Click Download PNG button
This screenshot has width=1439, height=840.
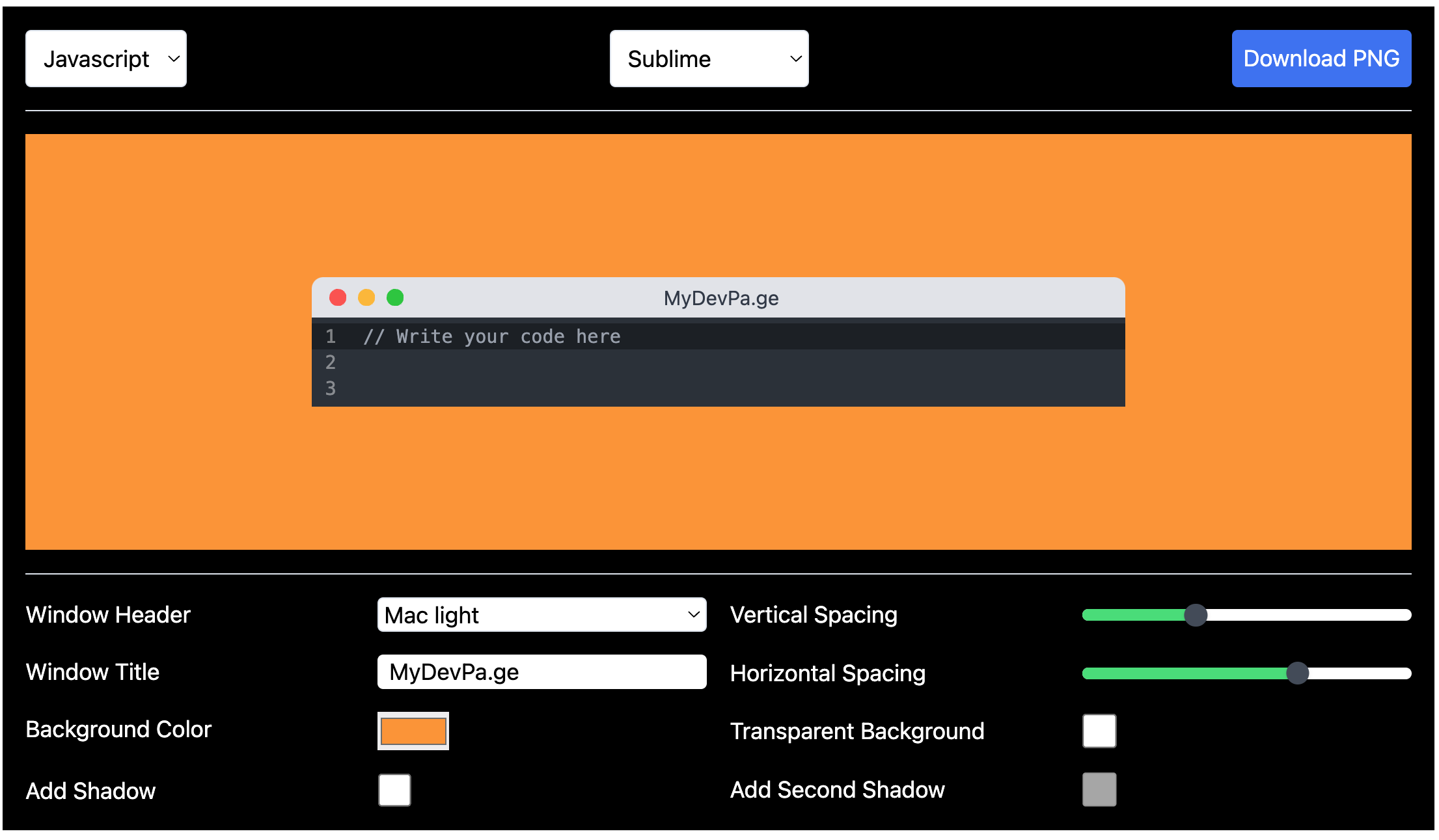point(1321,59)
